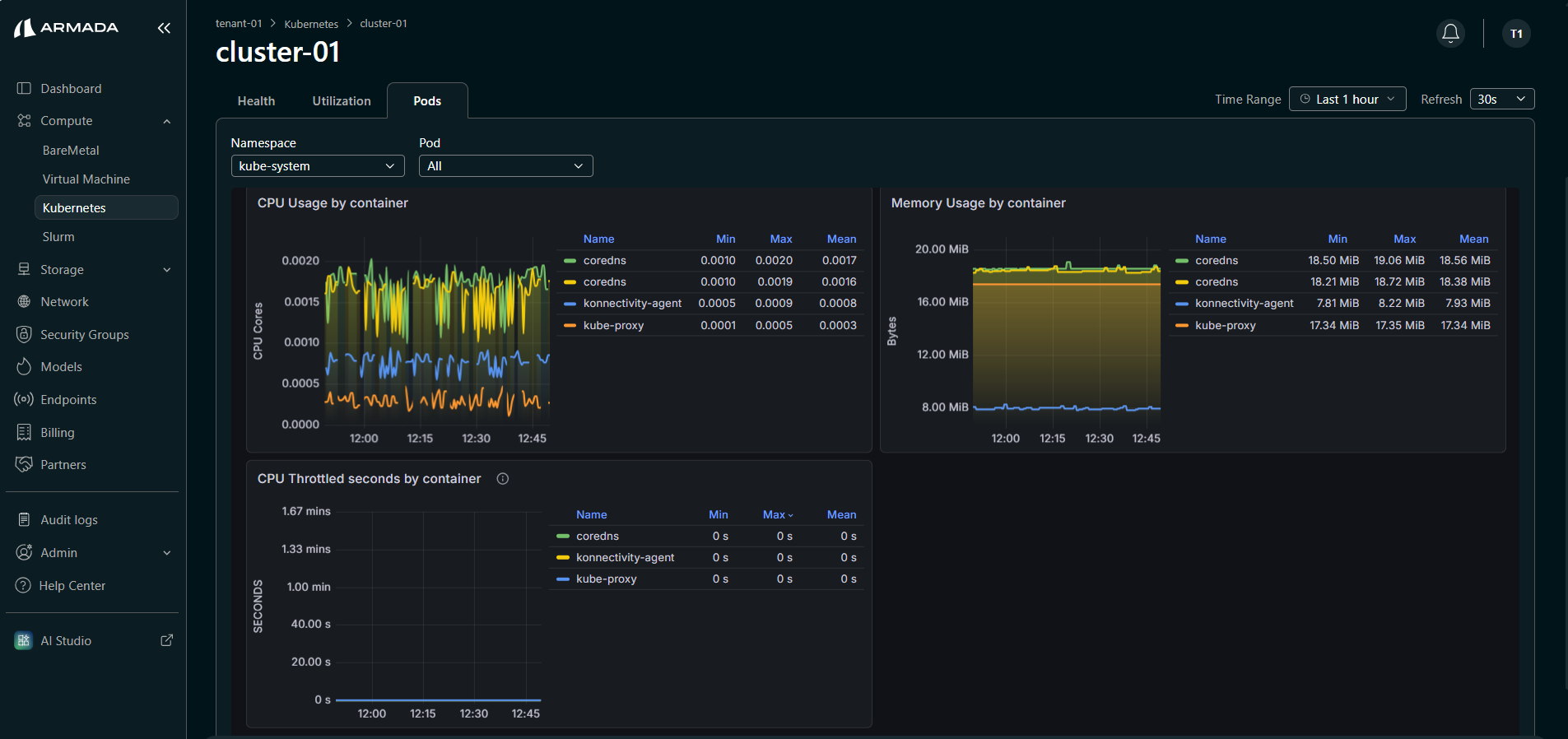Switch to the Utilization tab
Viewport: 1568px width, 739px height.
pos(342,101)
